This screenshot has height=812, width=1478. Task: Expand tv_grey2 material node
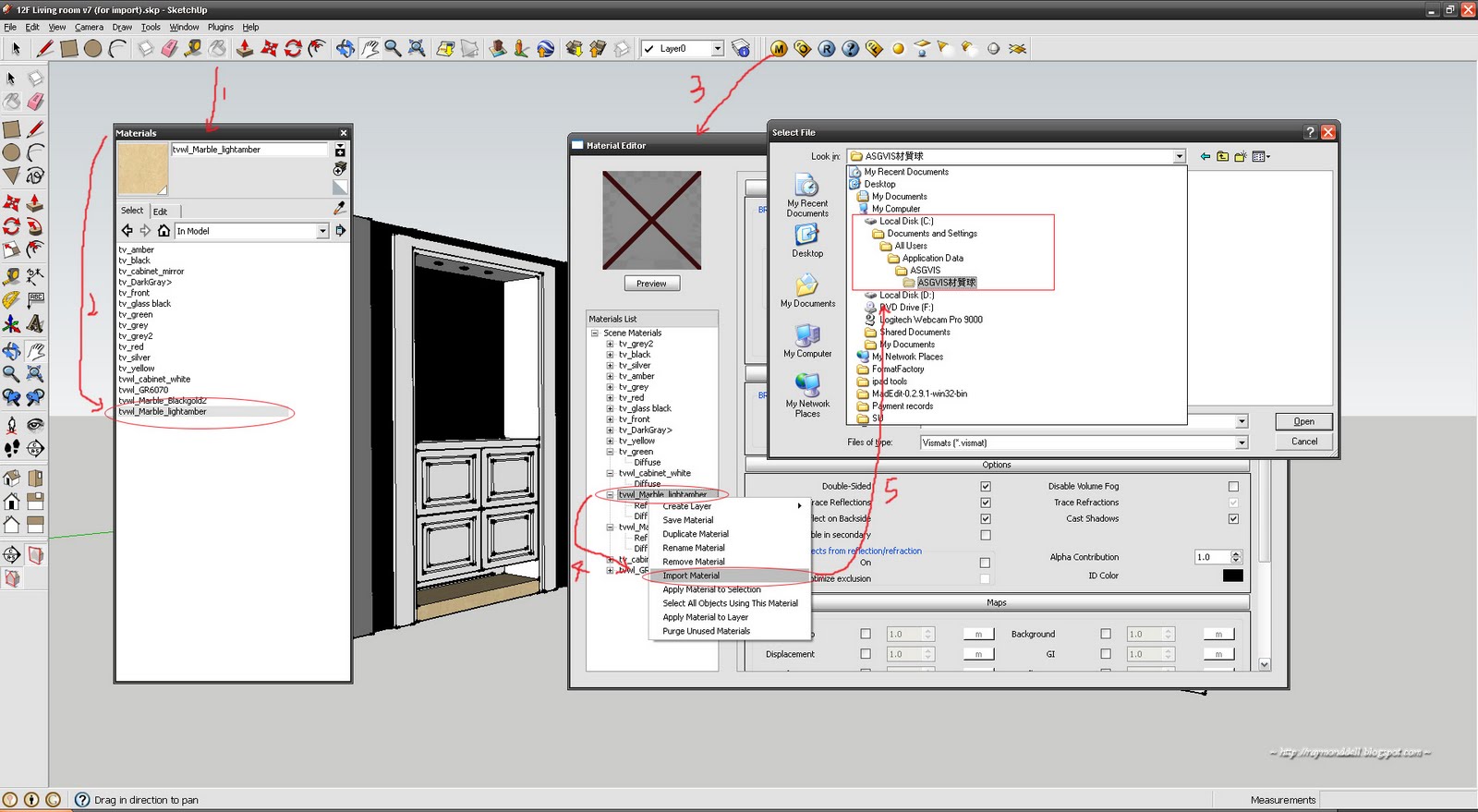click(x=610, y=344)
